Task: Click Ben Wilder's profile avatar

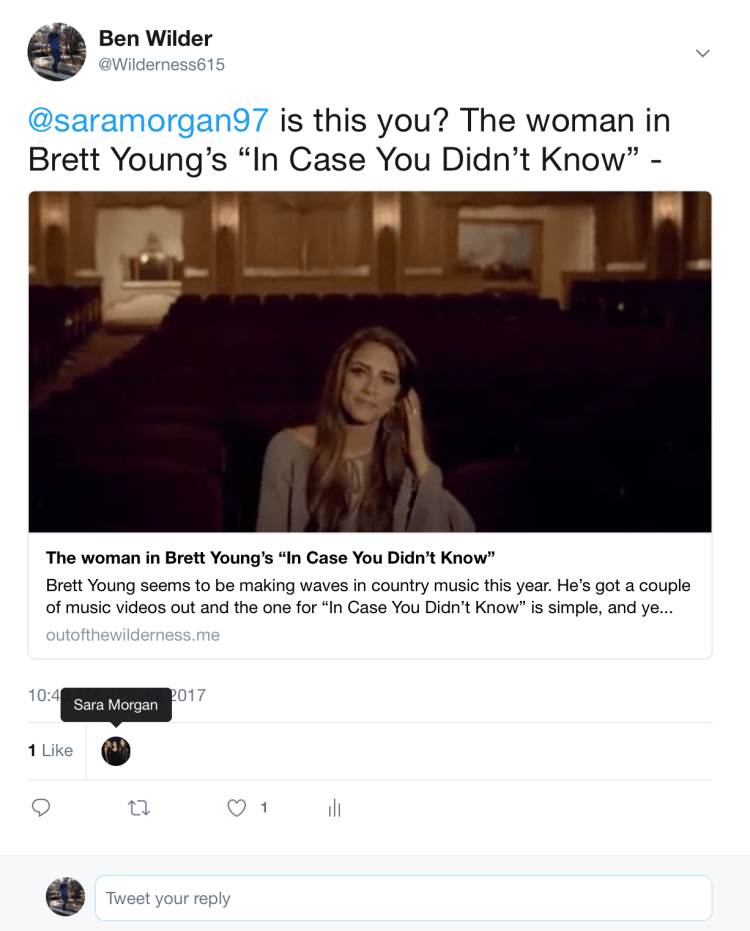Action: (x=57, y=51)
